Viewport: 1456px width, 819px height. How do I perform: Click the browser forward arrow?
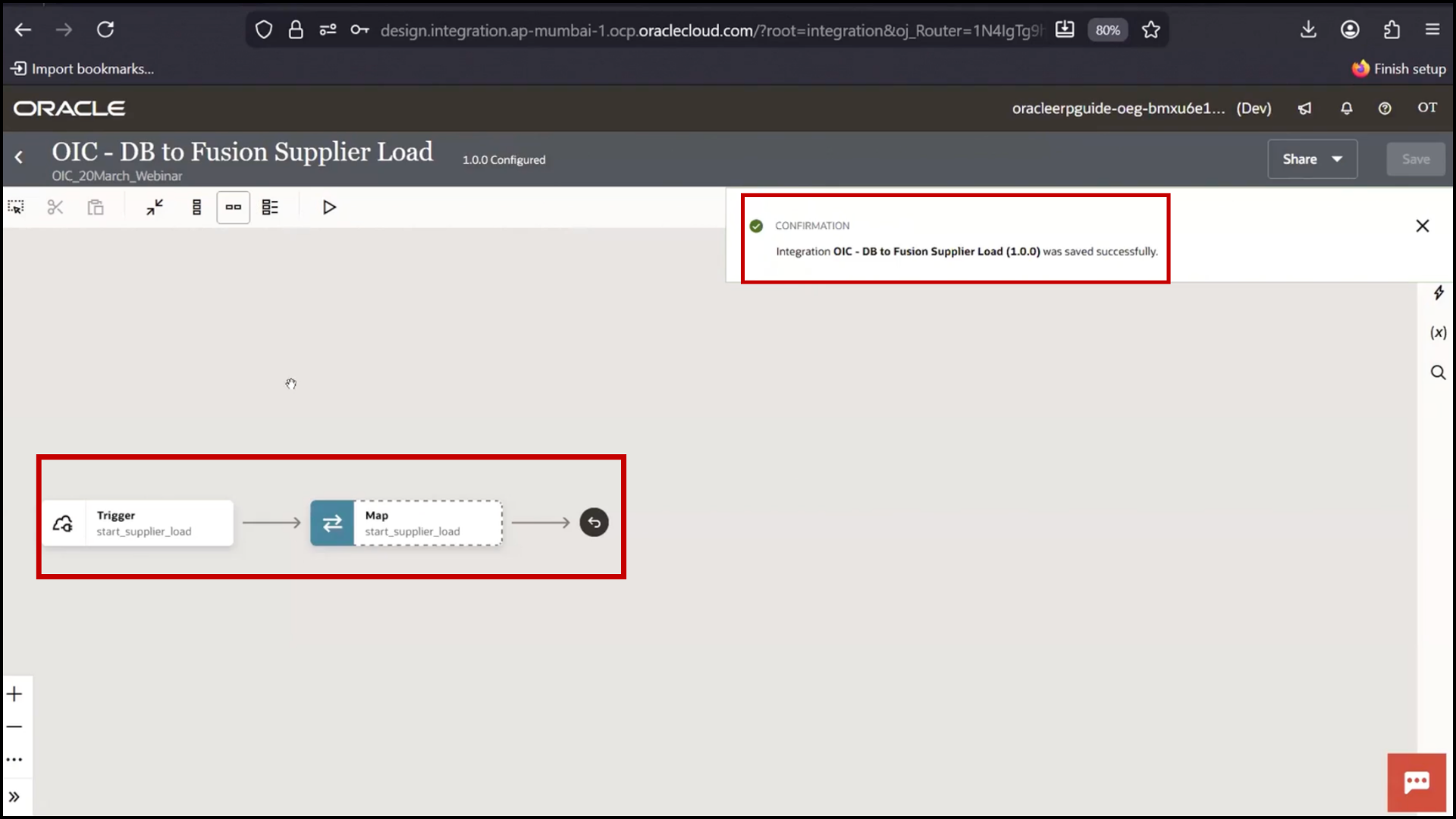(x=64, y=30)
